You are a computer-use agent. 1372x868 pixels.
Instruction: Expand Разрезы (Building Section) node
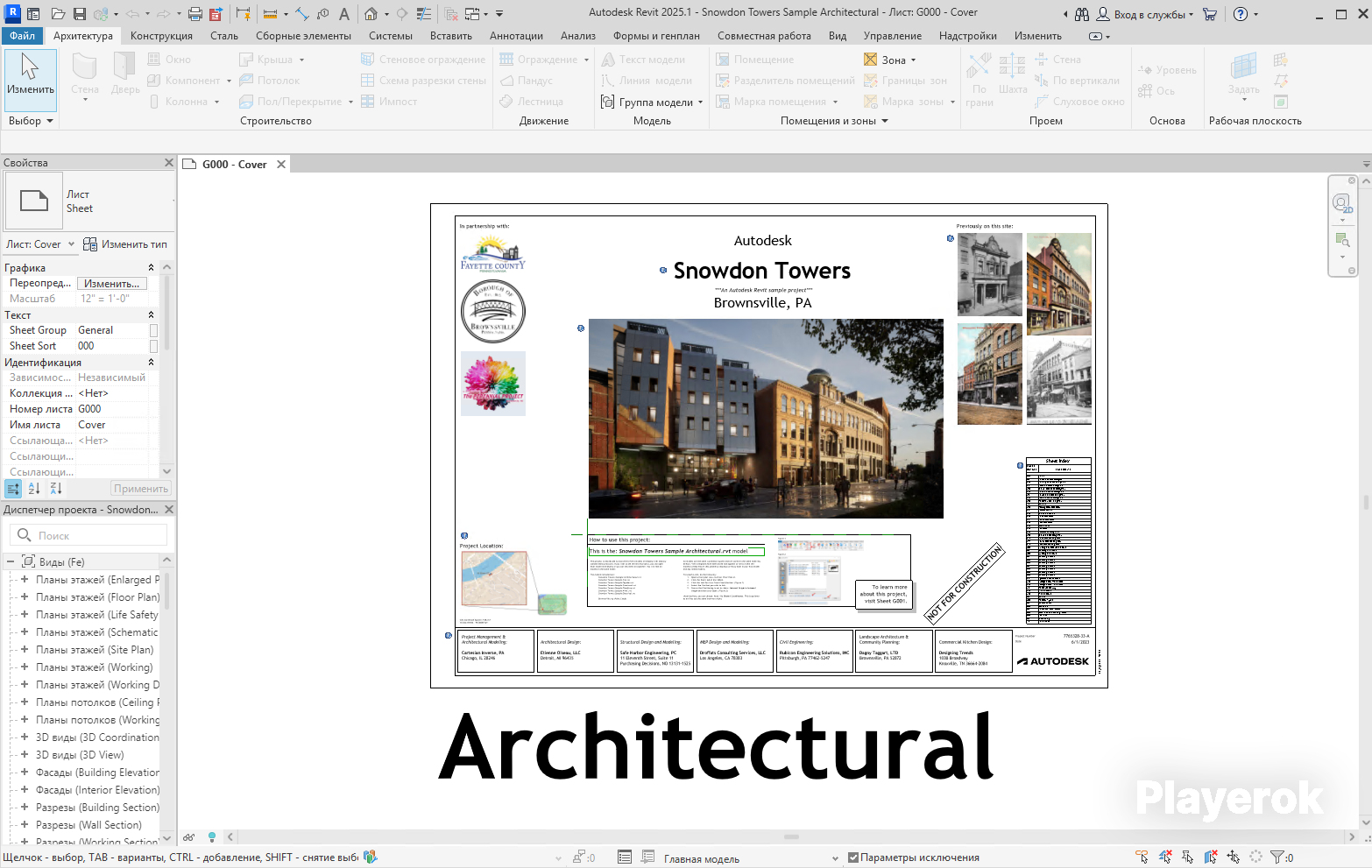[25, 808]
